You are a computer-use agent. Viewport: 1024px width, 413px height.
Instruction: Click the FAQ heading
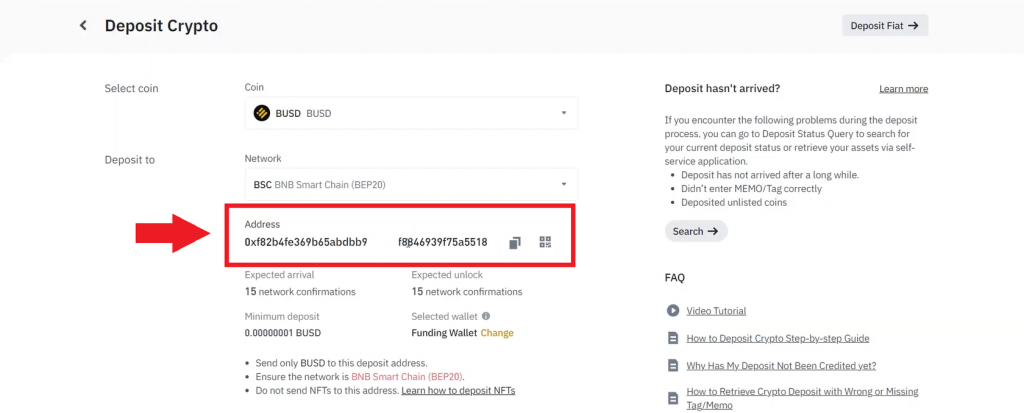675,278
